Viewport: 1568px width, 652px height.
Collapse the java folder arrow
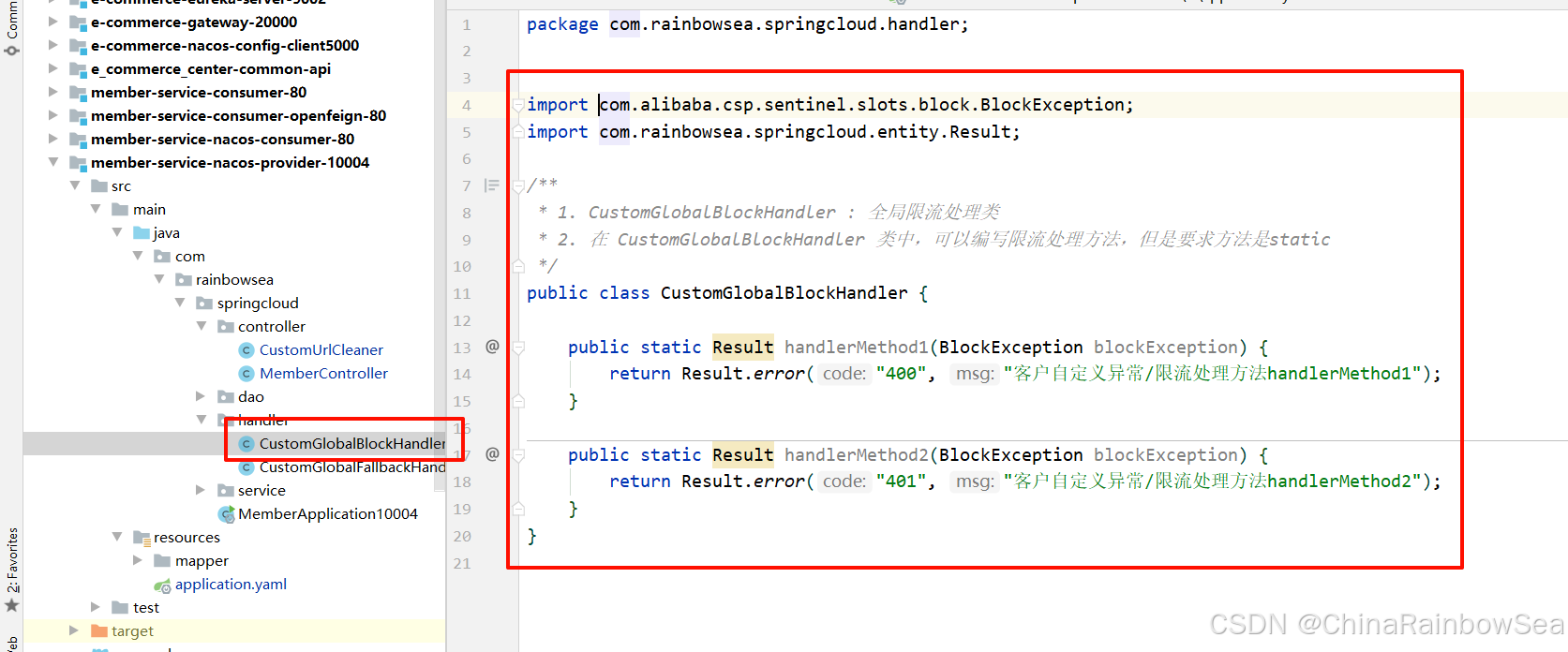pyautogui.click(x=117, y=232)
